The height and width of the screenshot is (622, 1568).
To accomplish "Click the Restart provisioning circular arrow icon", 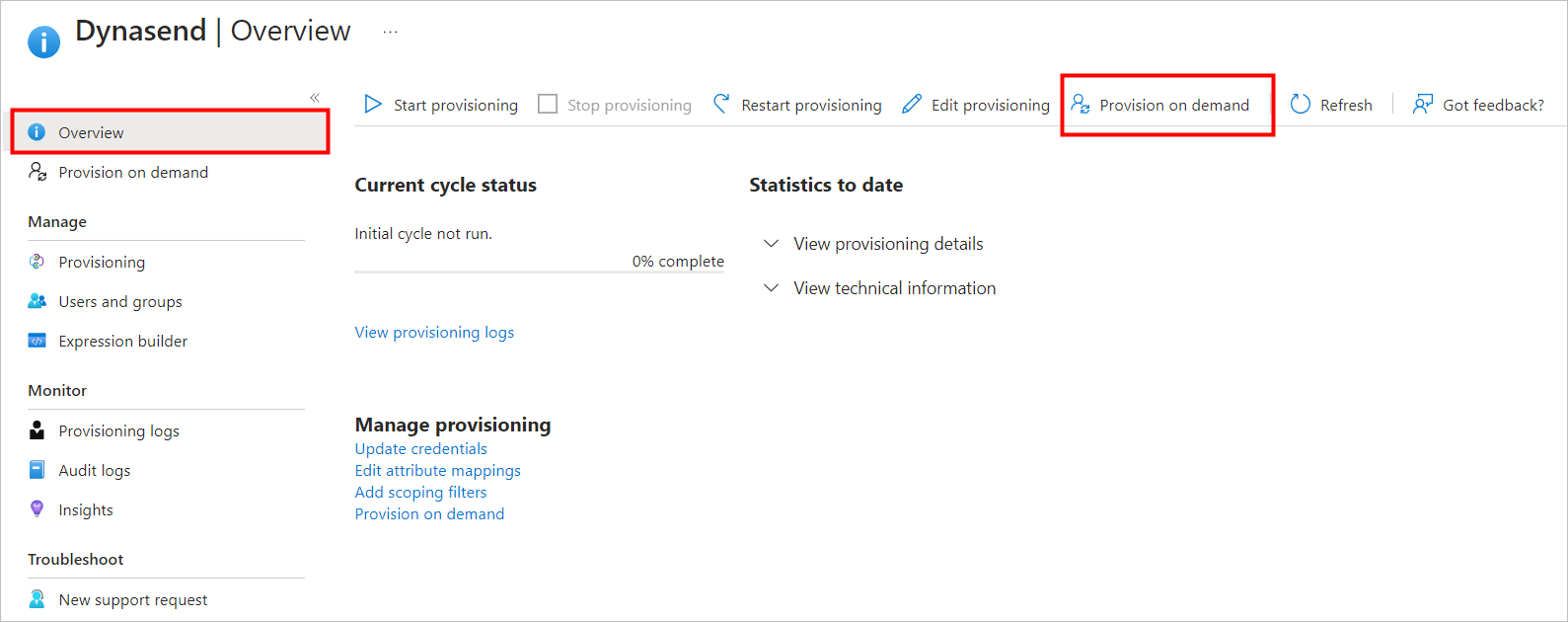I will click(721, 103).
